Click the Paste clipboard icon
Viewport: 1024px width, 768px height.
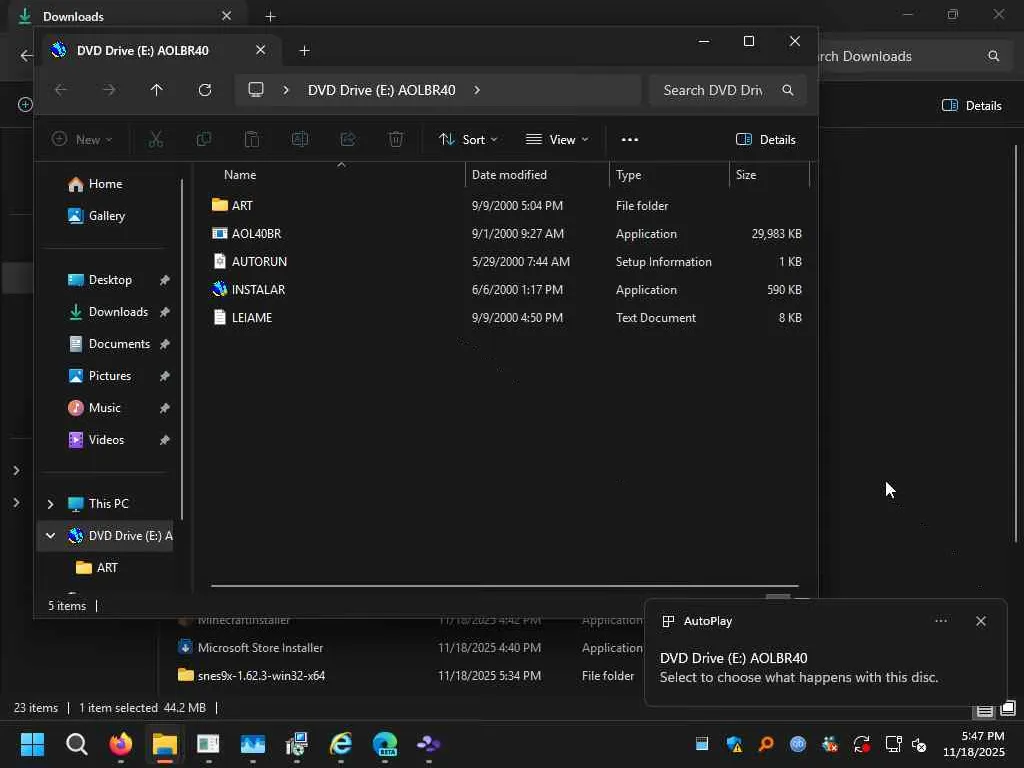click(252, 139)
